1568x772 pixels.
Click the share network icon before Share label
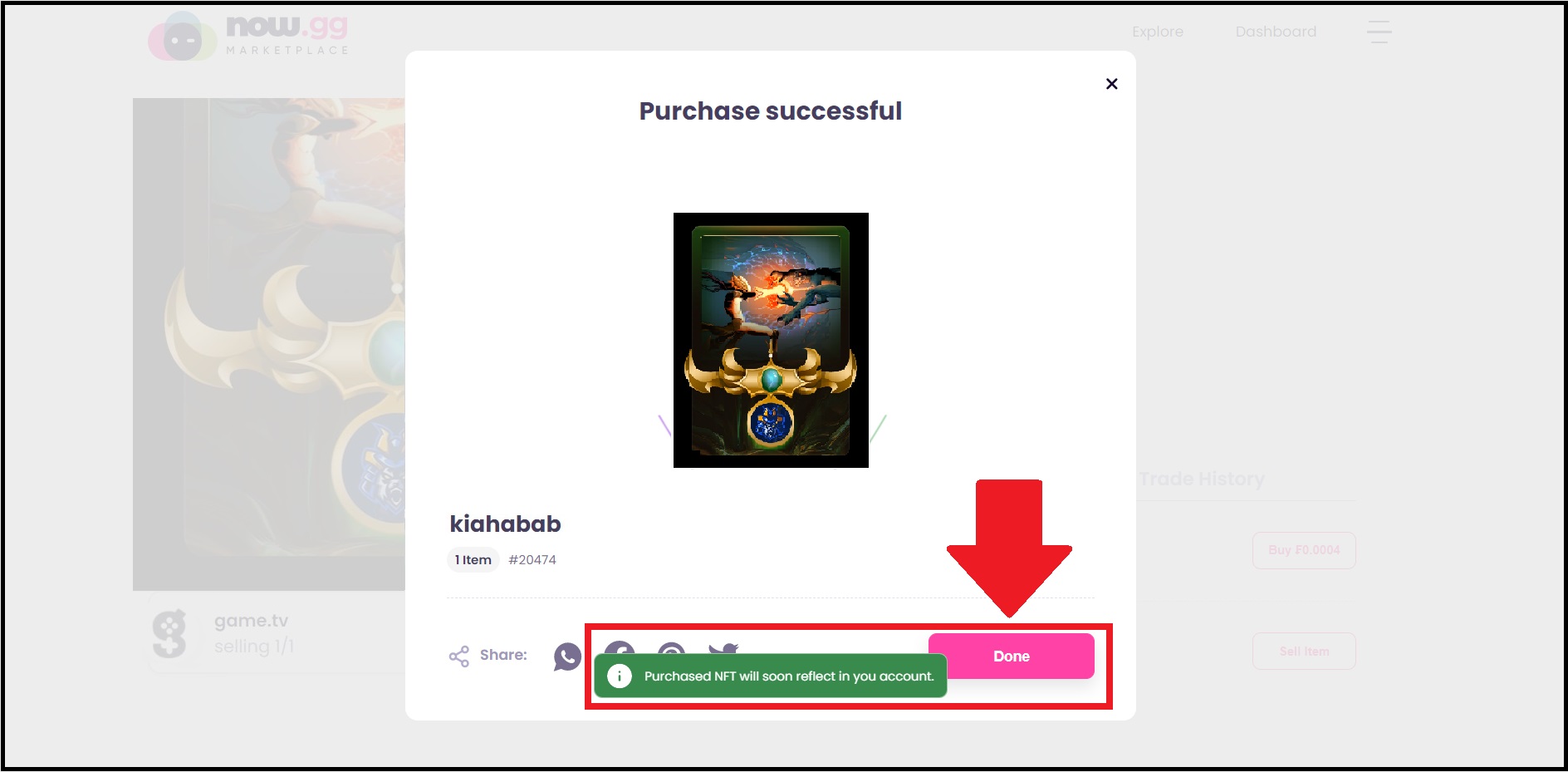coord(458,656)
